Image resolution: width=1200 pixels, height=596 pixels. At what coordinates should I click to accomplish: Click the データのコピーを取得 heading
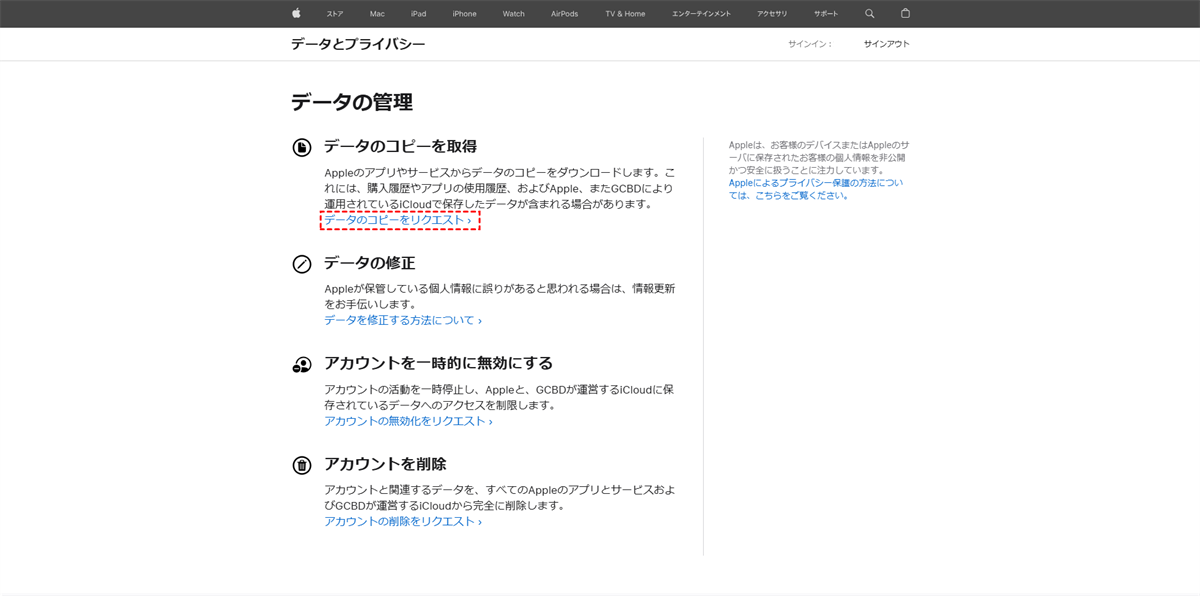[x=400, y=147]
